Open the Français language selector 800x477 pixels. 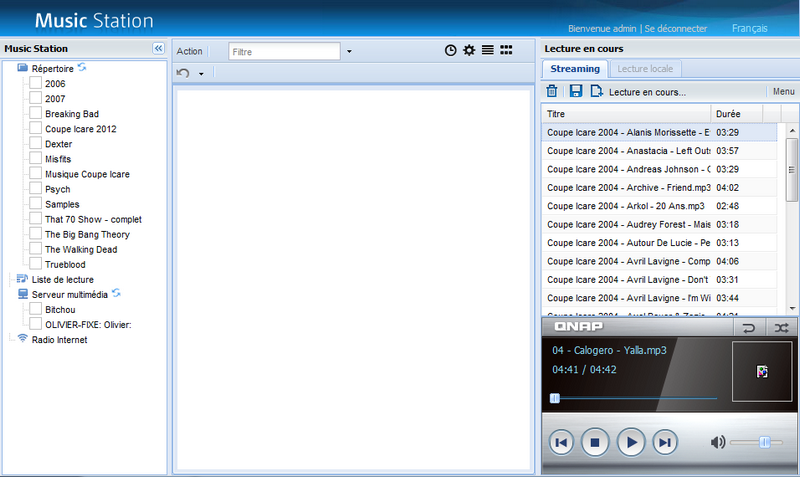pyautogui.click(x=749, y=29)
